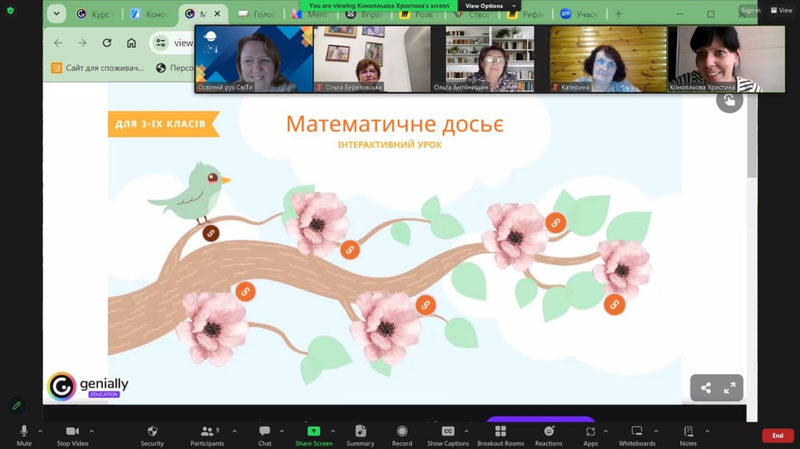Open the Participants panel
The width and height of the screenshot is (800, 449).
click(207, 435)
